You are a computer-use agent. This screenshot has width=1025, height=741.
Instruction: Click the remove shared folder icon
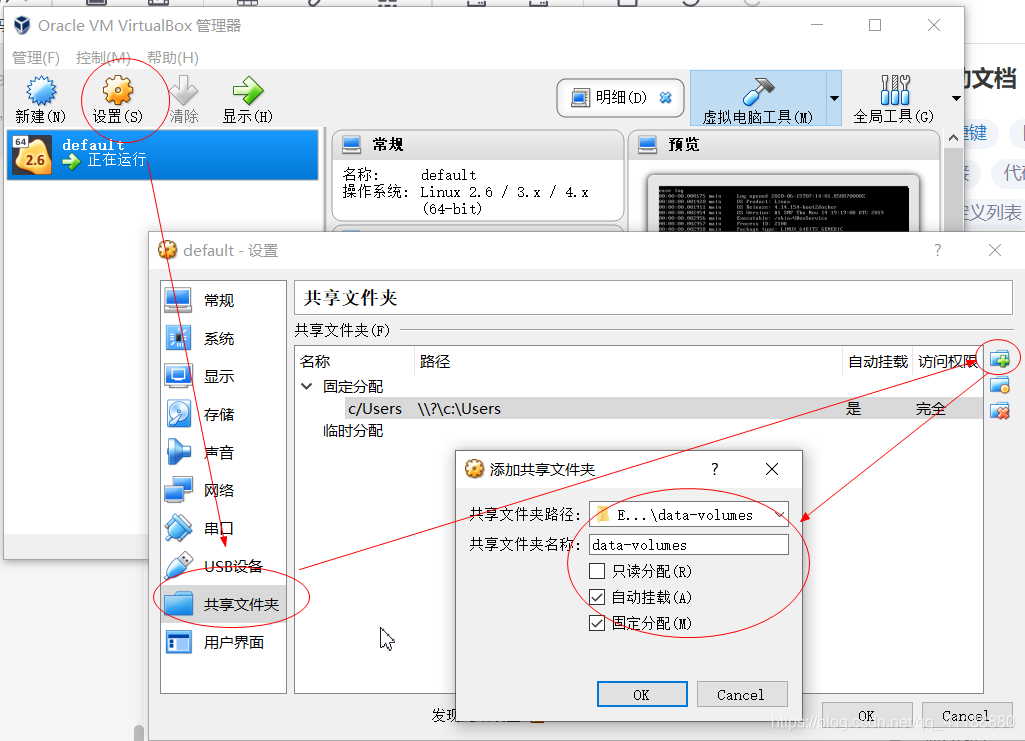pos(1000,411)
